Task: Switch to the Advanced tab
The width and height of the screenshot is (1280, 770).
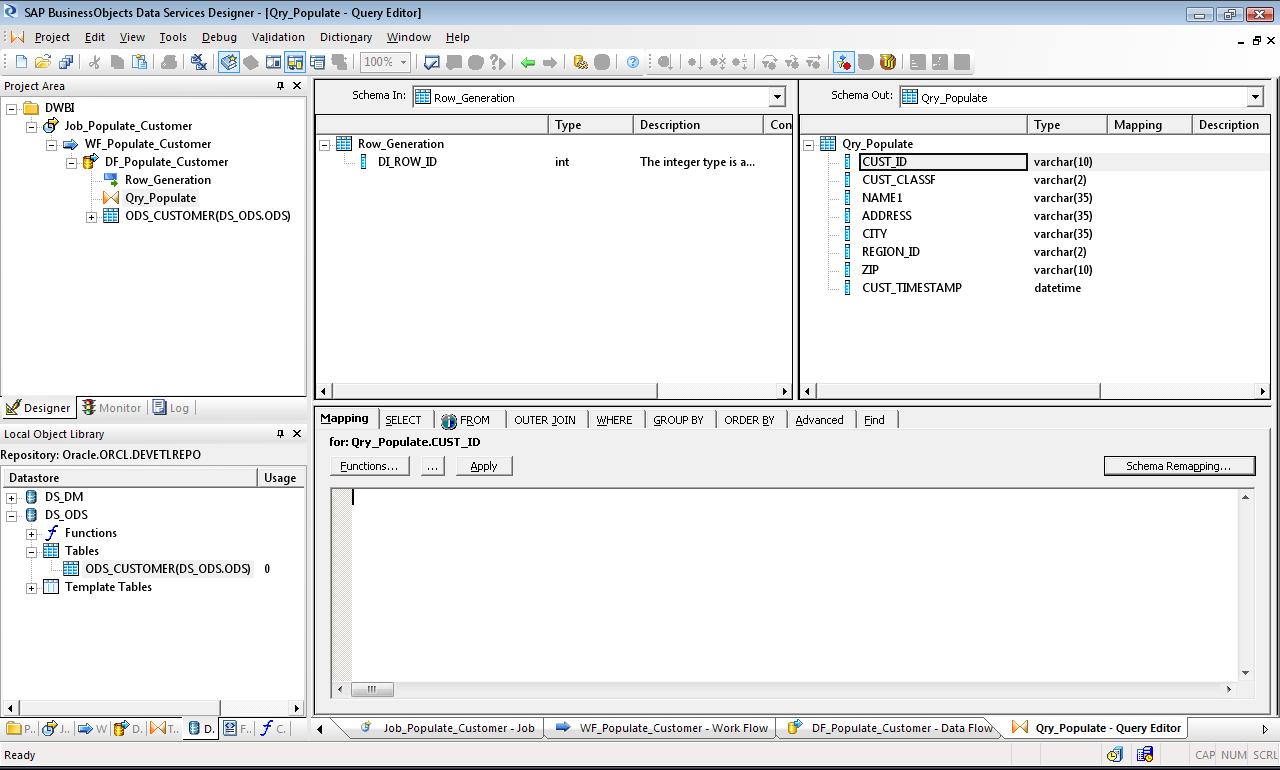Action: coord(819,420)
